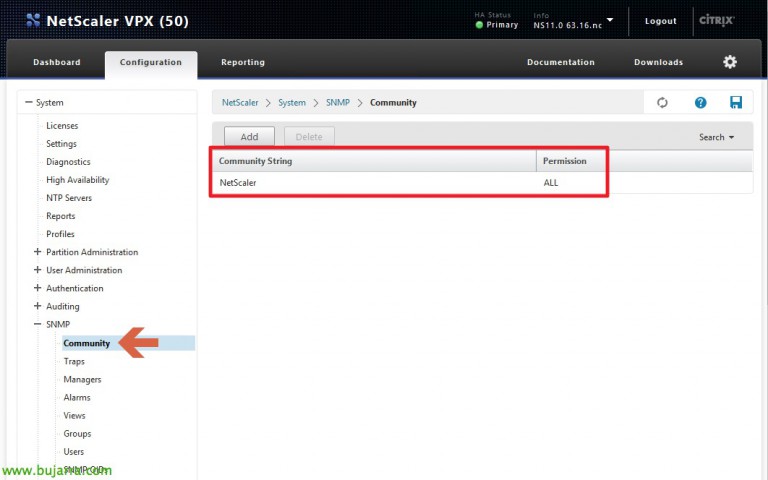The height and width of the screenshot is (480, 768).
Task: Click the ALL permission cell
Action: (x=551, y=183)
